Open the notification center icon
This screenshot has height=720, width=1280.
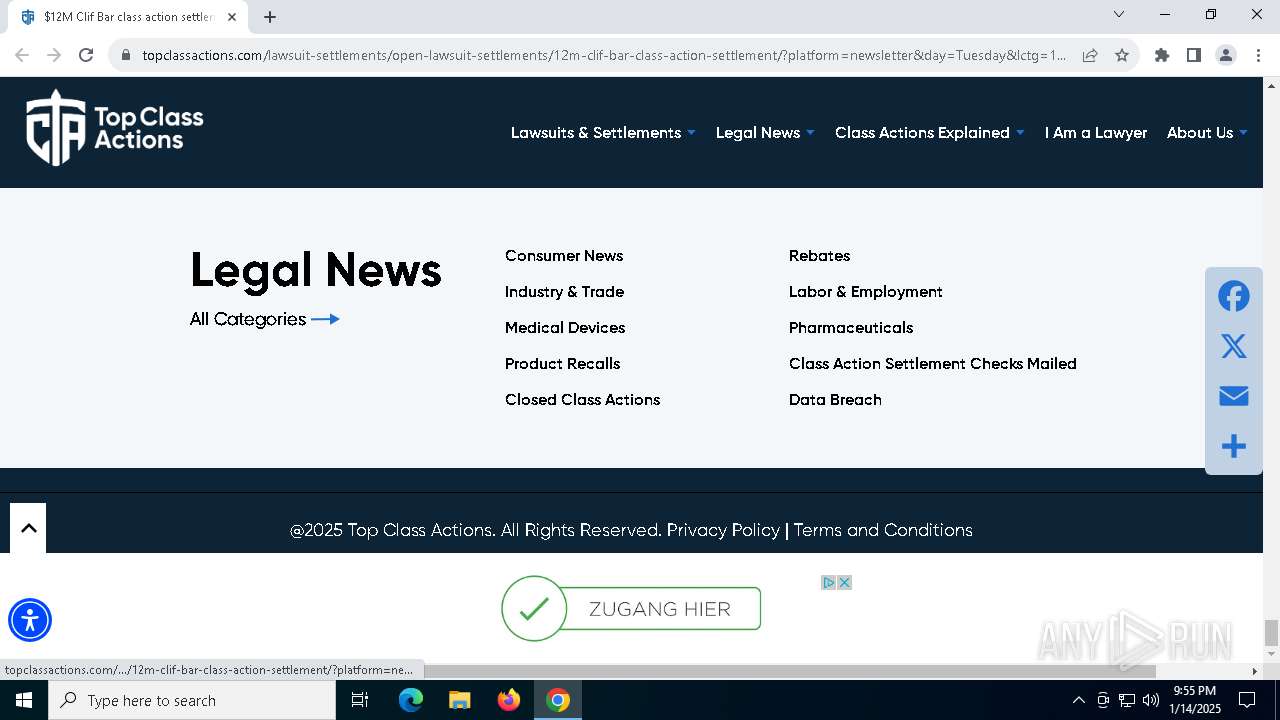tap(1247, 700)
